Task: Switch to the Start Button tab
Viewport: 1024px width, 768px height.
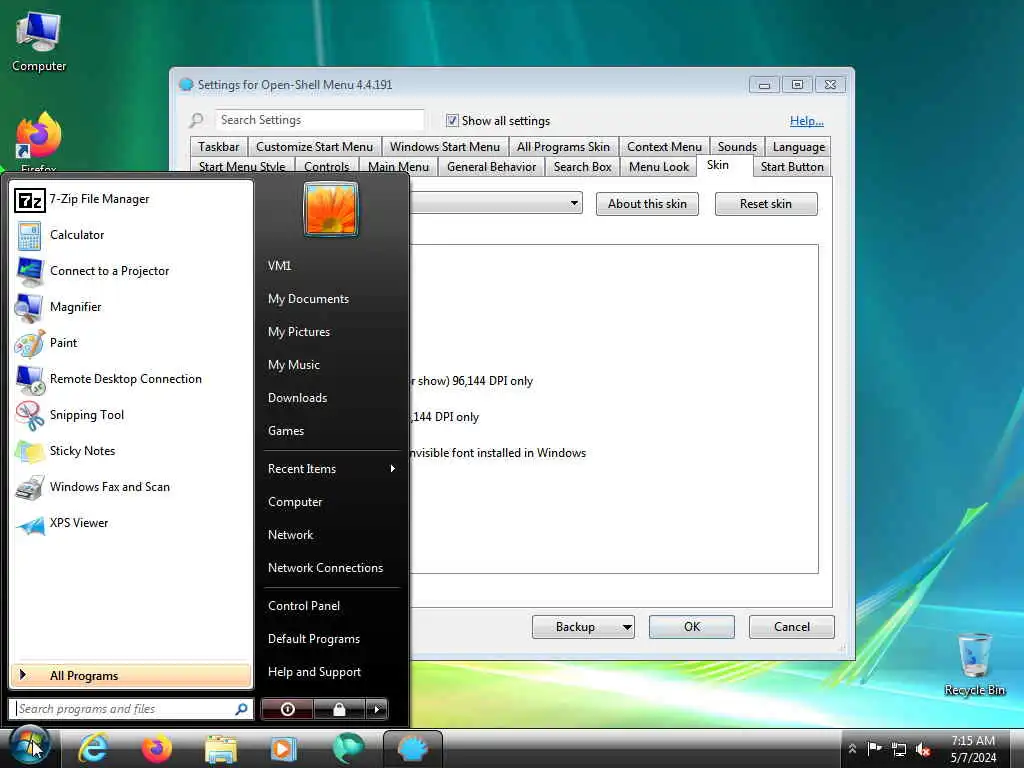Action: point(792,167)
